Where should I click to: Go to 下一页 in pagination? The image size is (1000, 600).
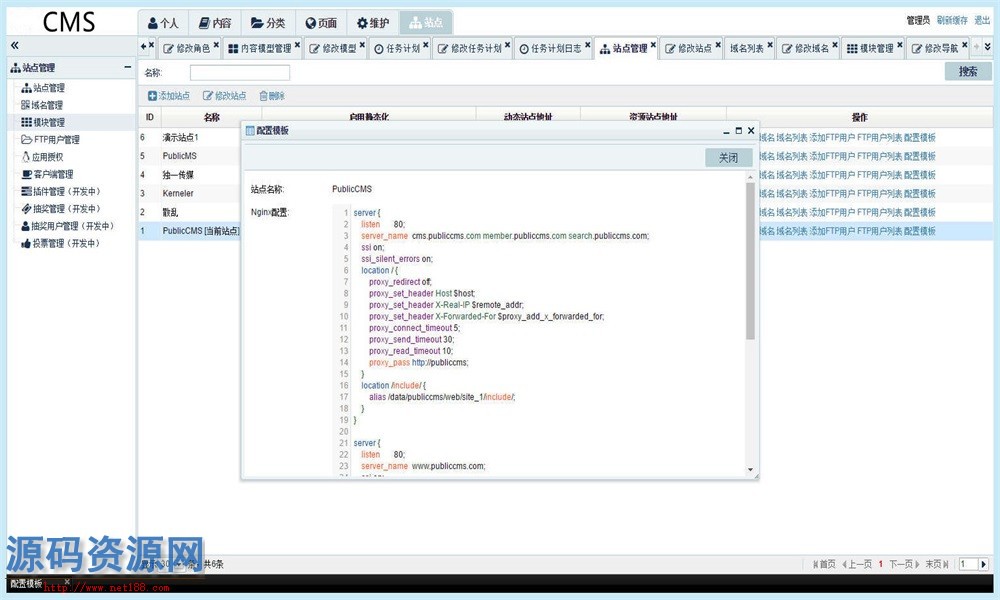904,564
